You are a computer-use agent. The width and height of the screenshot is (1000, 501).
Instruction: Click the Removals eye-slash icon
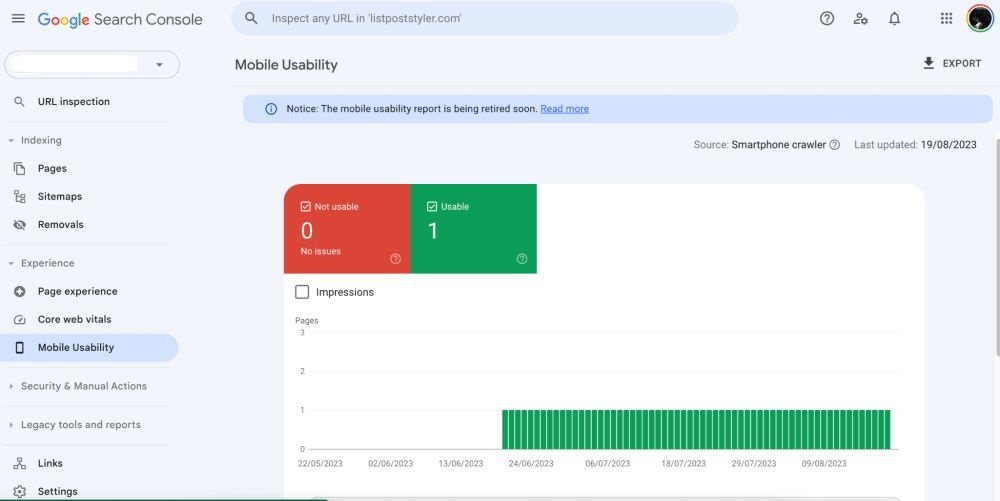click(19, 224)
